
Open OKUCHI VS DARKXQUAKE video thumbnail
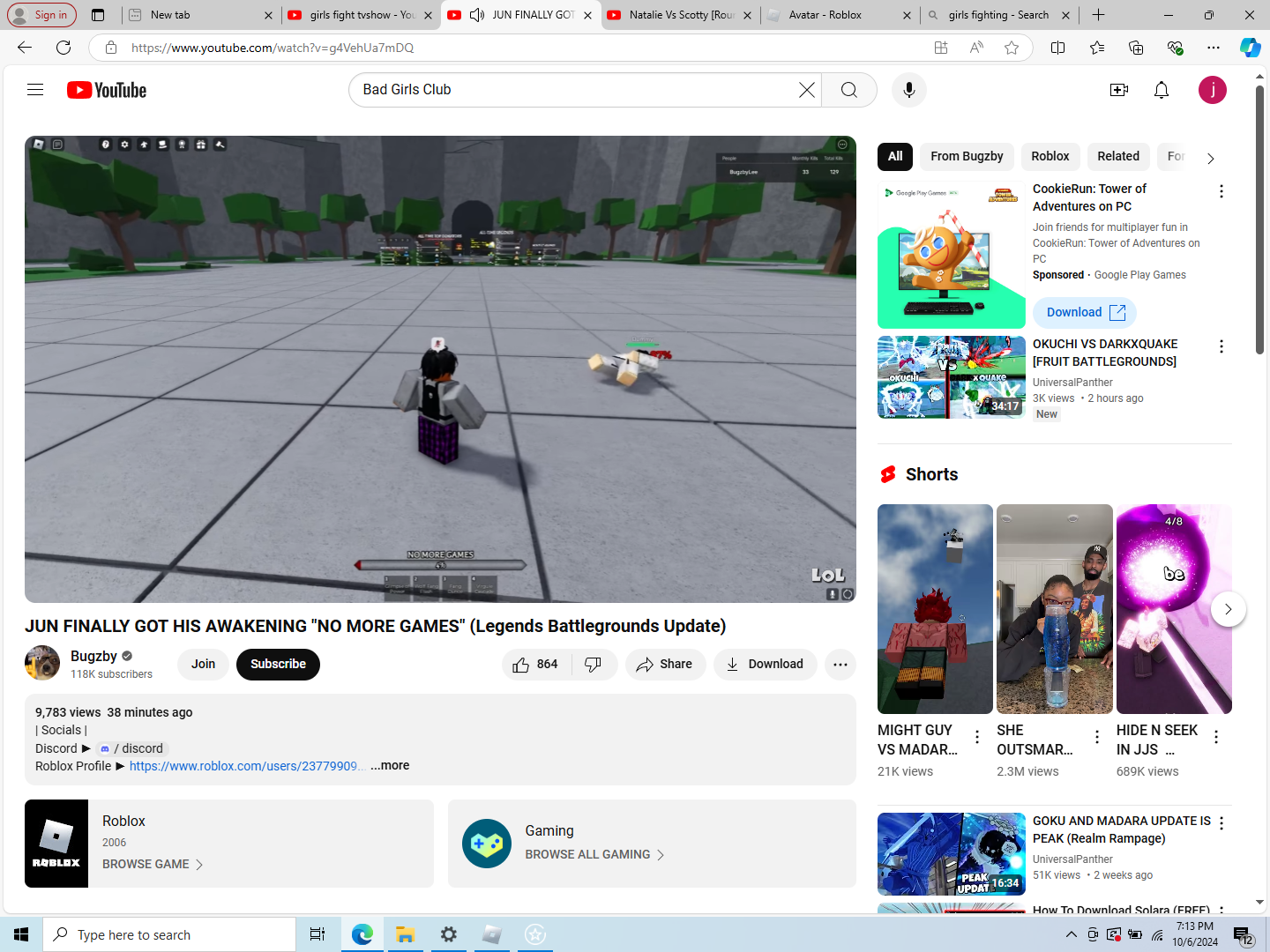point(952,377)
